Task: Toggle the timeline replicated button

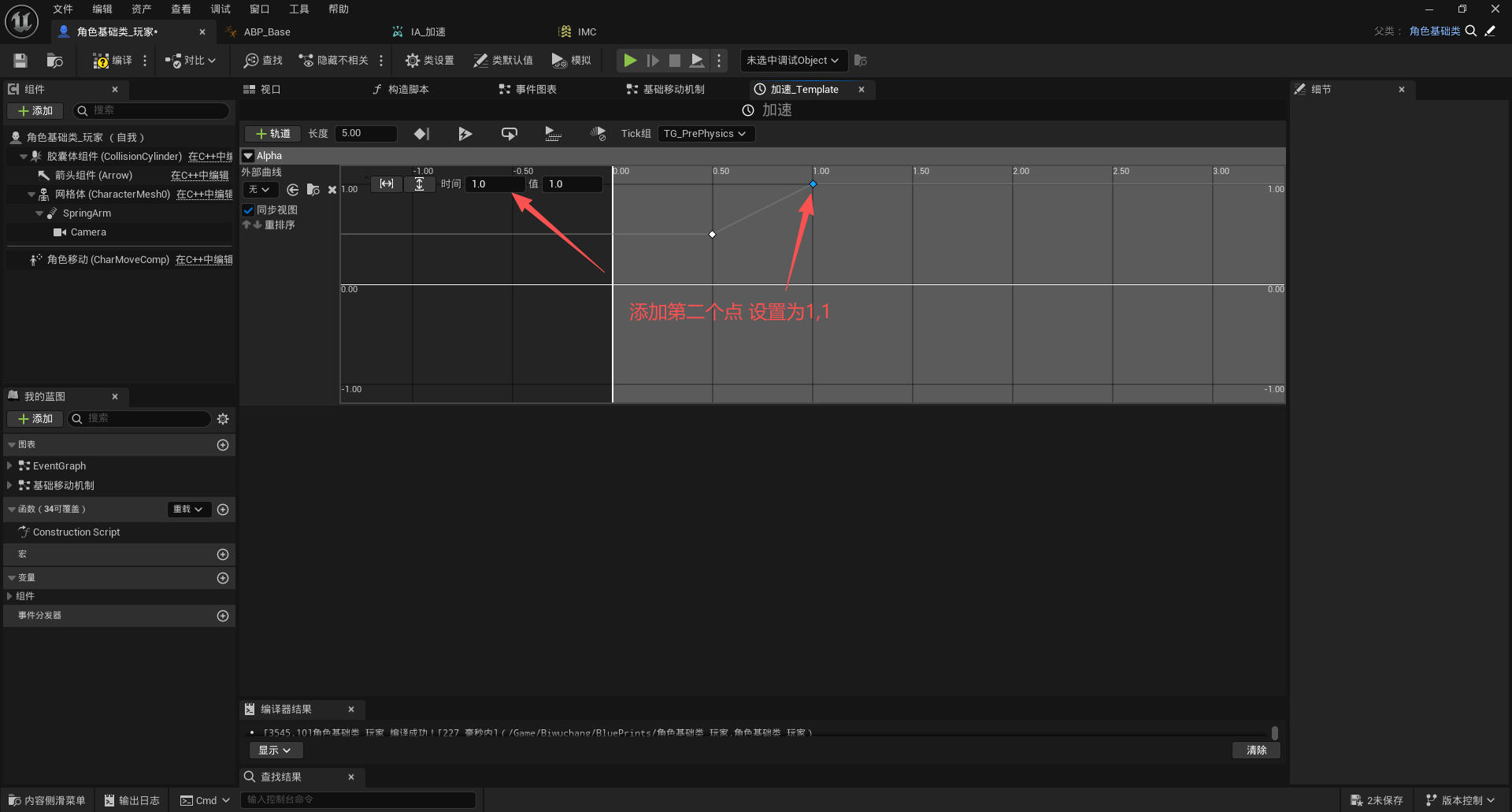Action: pyautogui.click(x=554, y=134)
